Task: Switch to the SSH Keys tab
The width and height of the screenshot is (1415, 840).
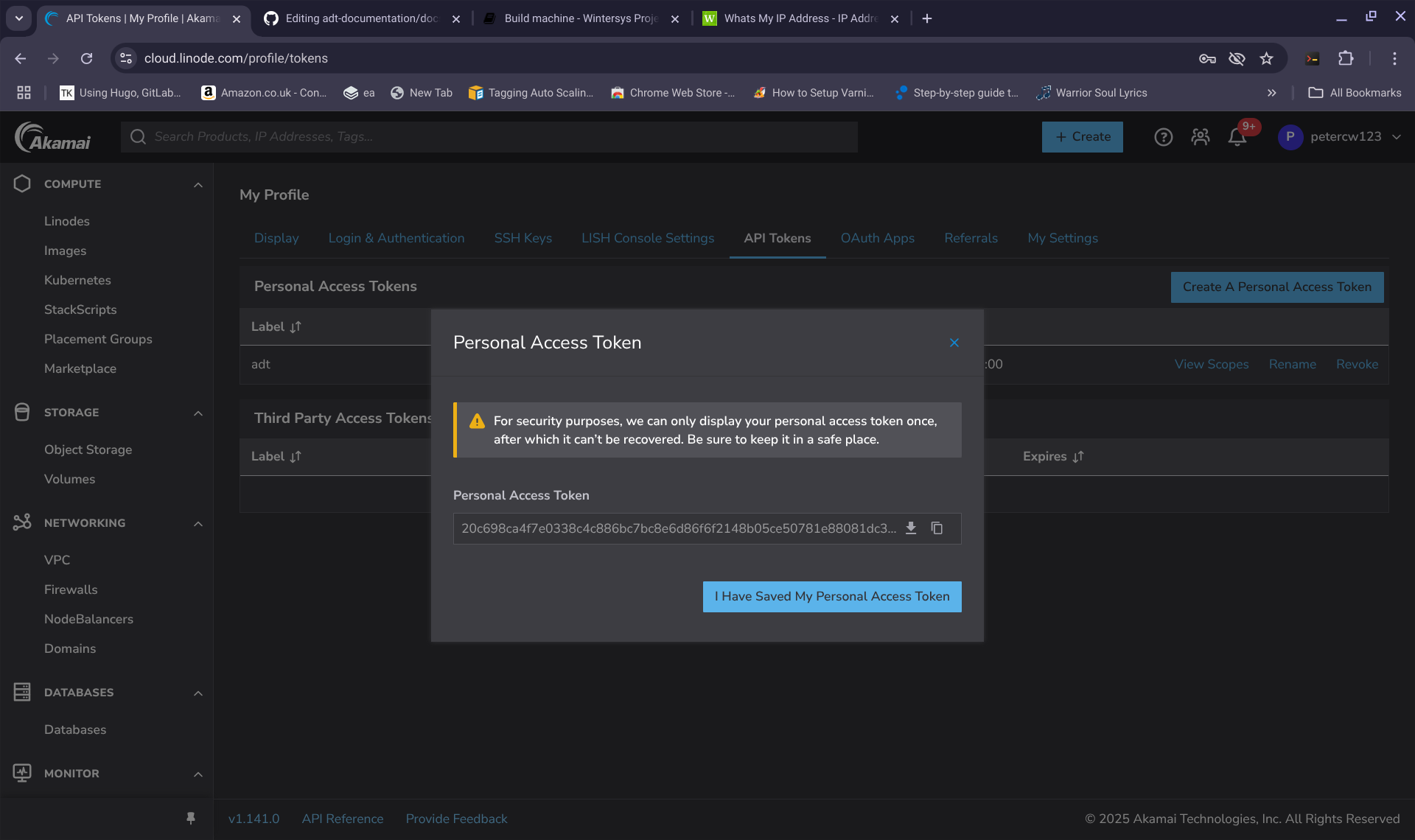Action: tap(523, 238)
